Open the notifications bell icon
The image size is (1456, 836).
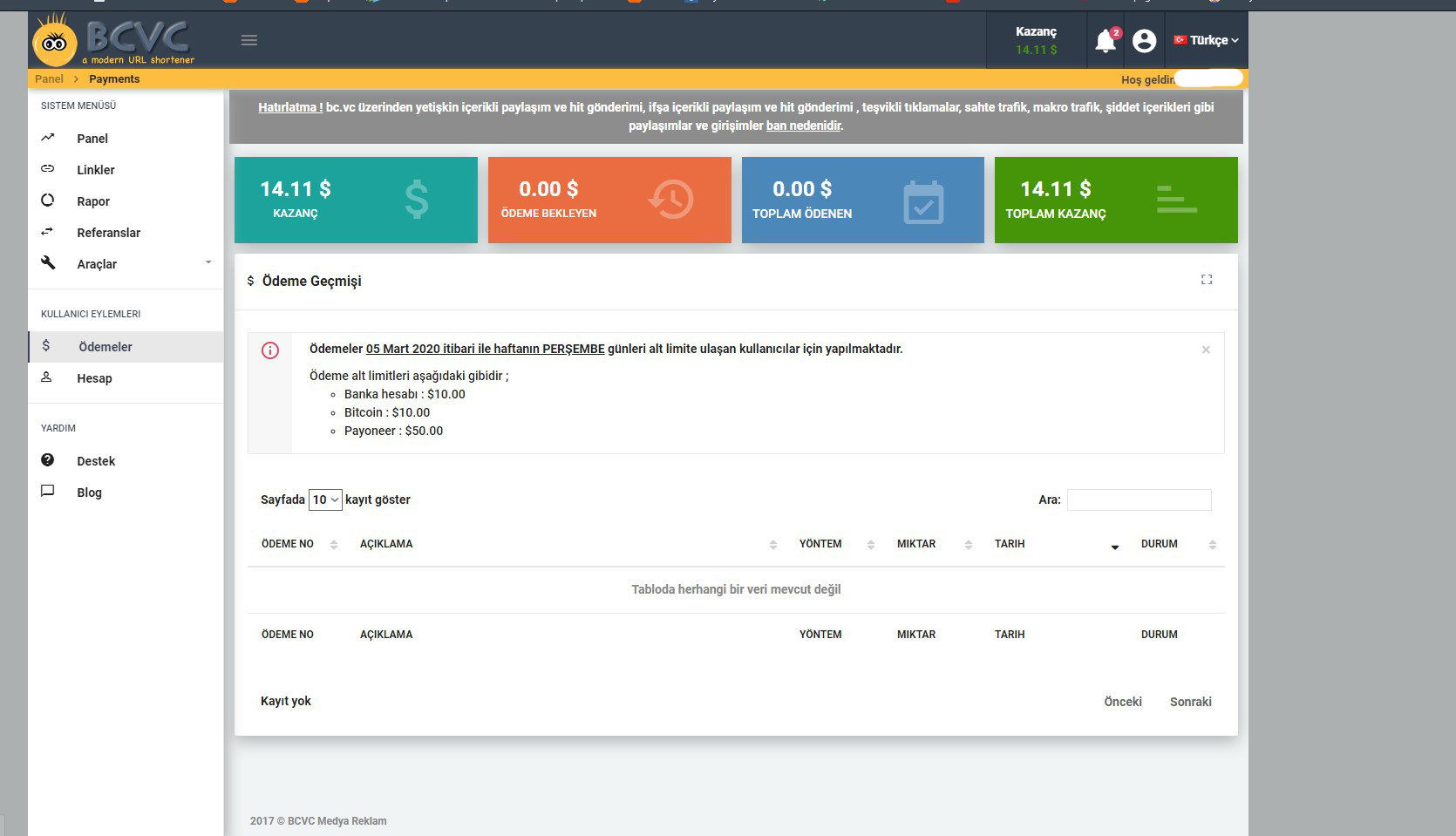(x=1106, y=40)
